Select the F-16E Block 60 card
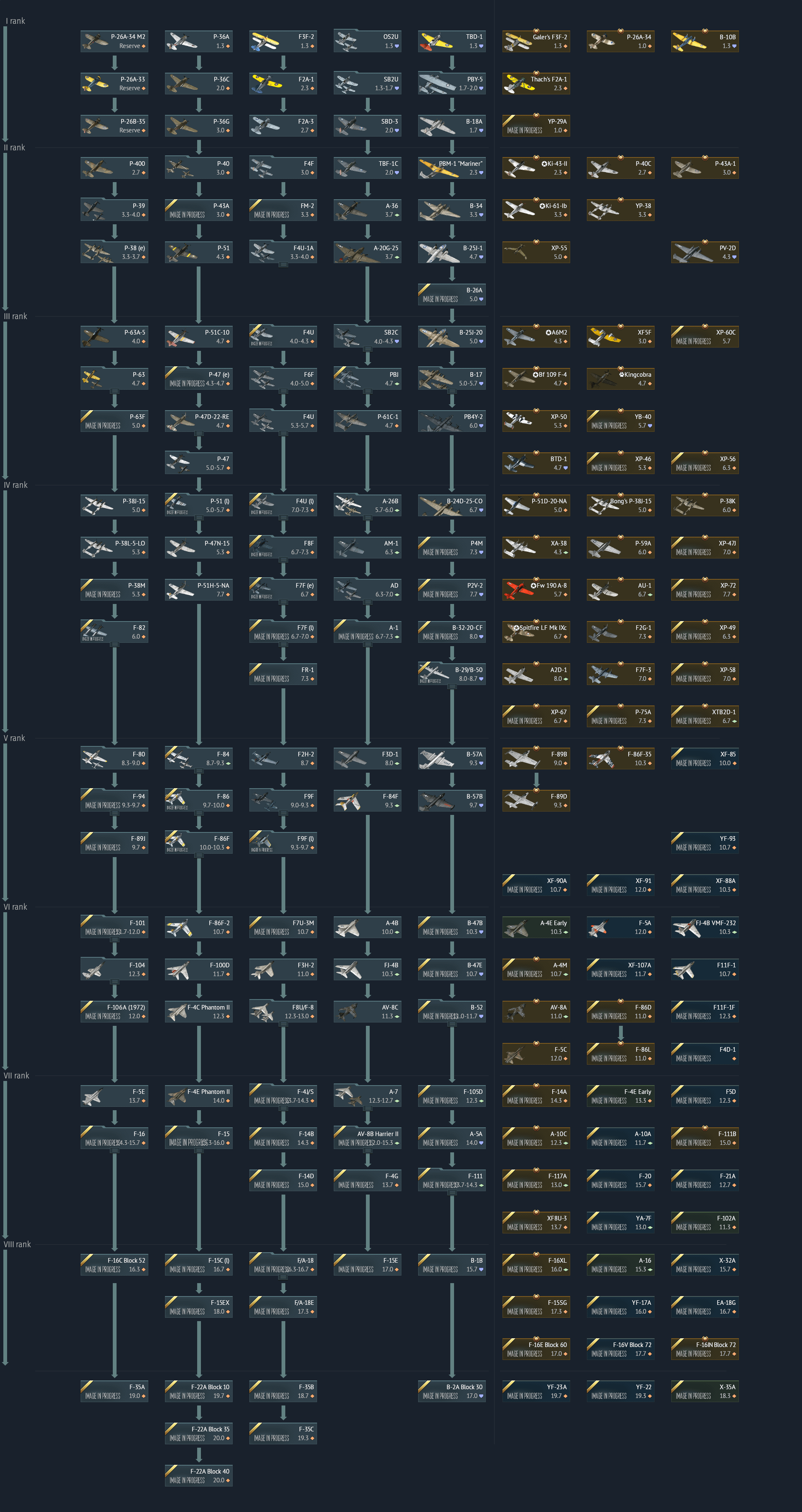 [536, 1349]
